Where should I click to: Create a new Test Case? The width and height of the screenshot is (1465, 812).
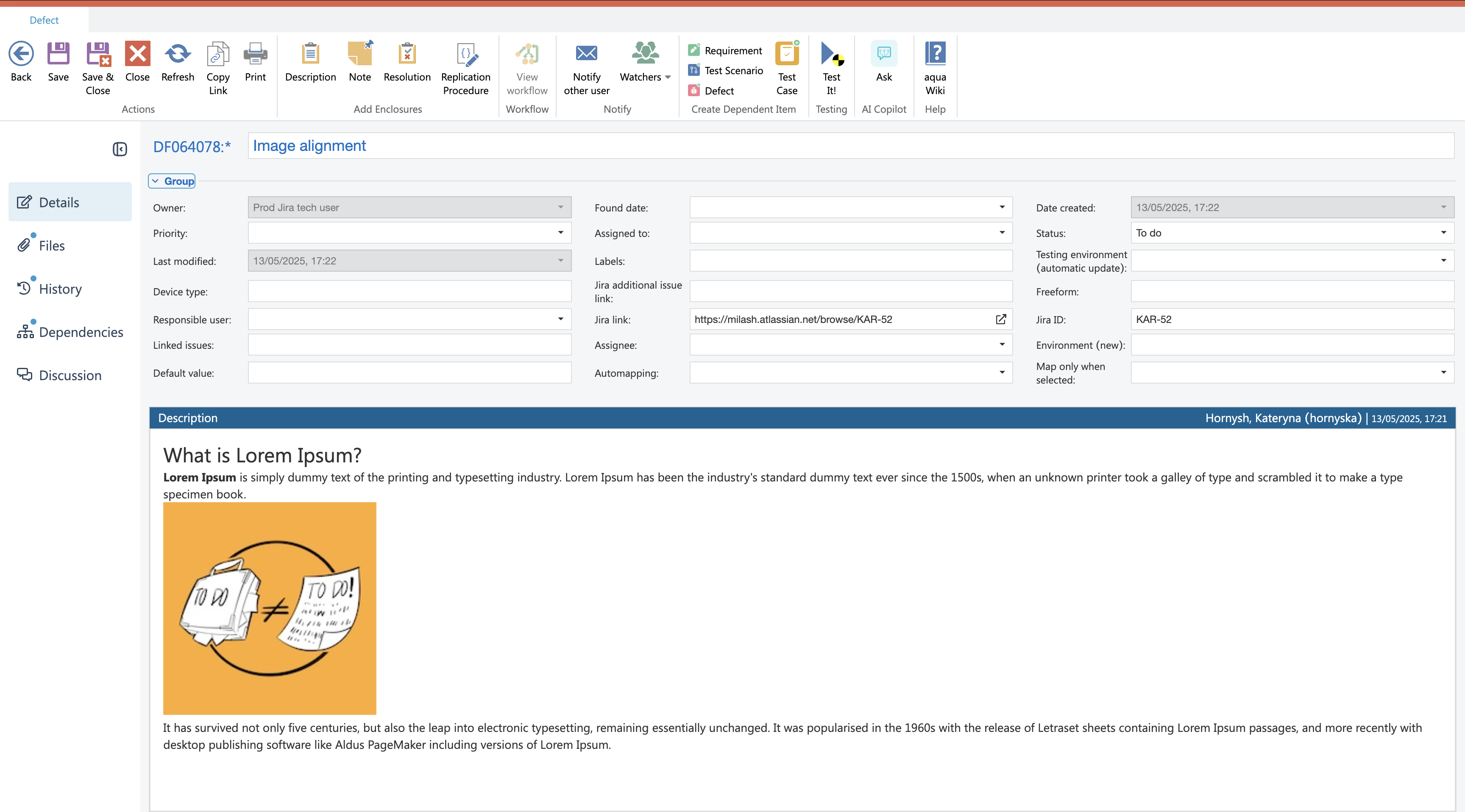pyautogui.click(x=786, y=55)
